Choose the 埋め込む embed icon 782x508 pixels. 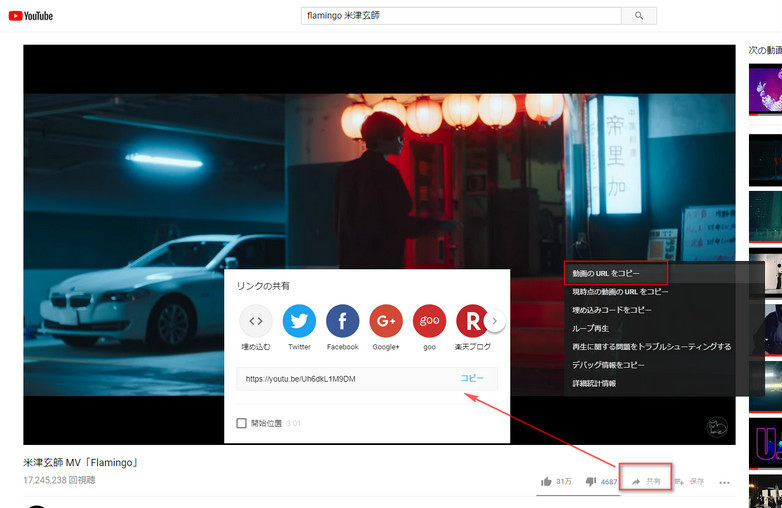click(x=256, y=321)
